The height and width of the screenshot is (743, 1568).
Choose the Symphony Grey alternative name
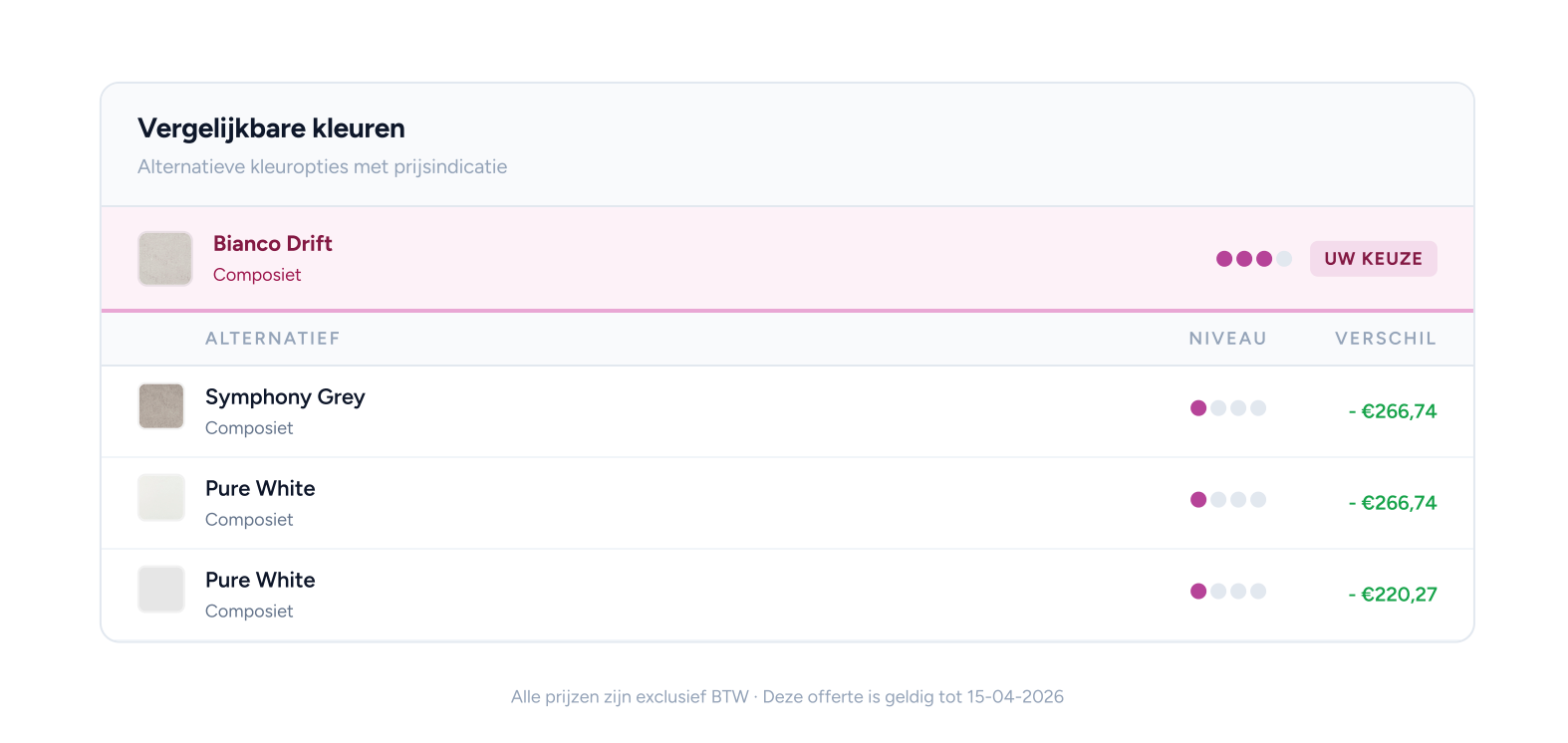click(285, 397)
